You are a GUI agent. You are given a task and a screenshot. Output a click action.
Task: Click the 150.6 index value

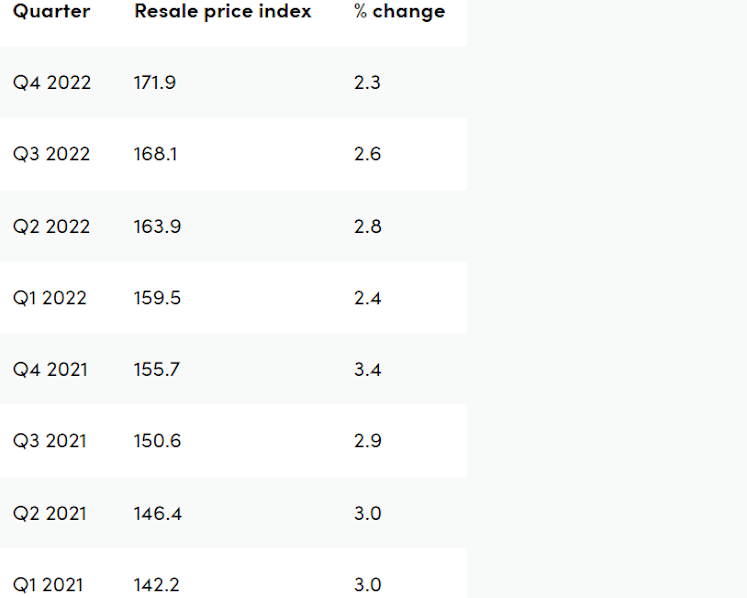(157, 441)
